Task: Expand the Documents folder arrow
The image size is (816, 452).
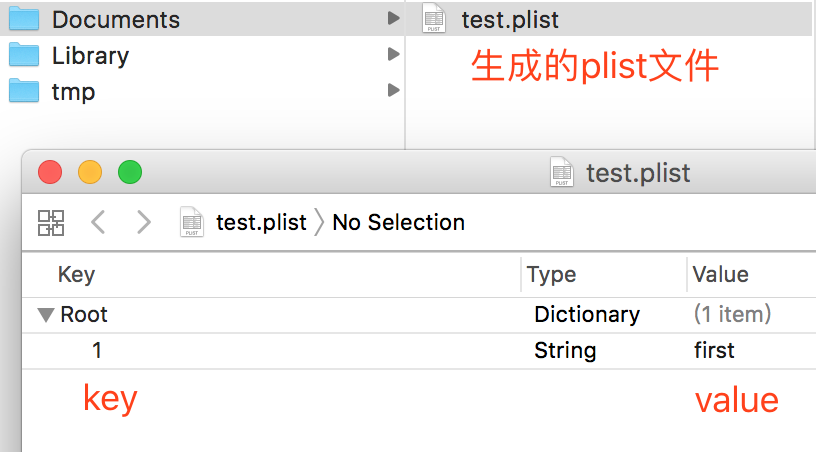Action: coord(393,19)
